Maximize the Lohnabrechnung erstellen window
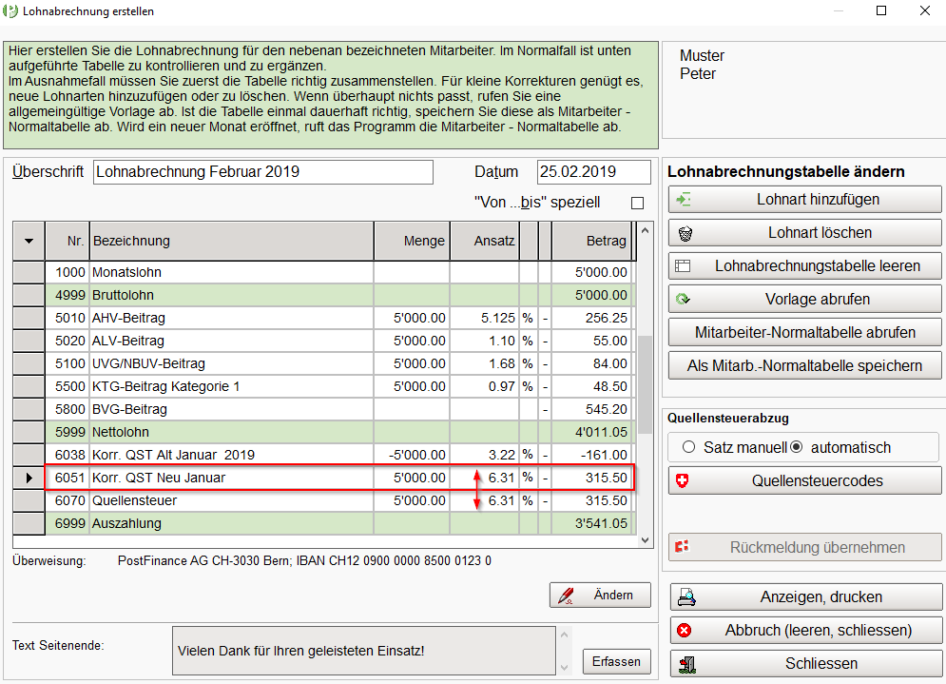Viewport: 946px width, 684px height. pyautogui.click(x=881, y=11)
